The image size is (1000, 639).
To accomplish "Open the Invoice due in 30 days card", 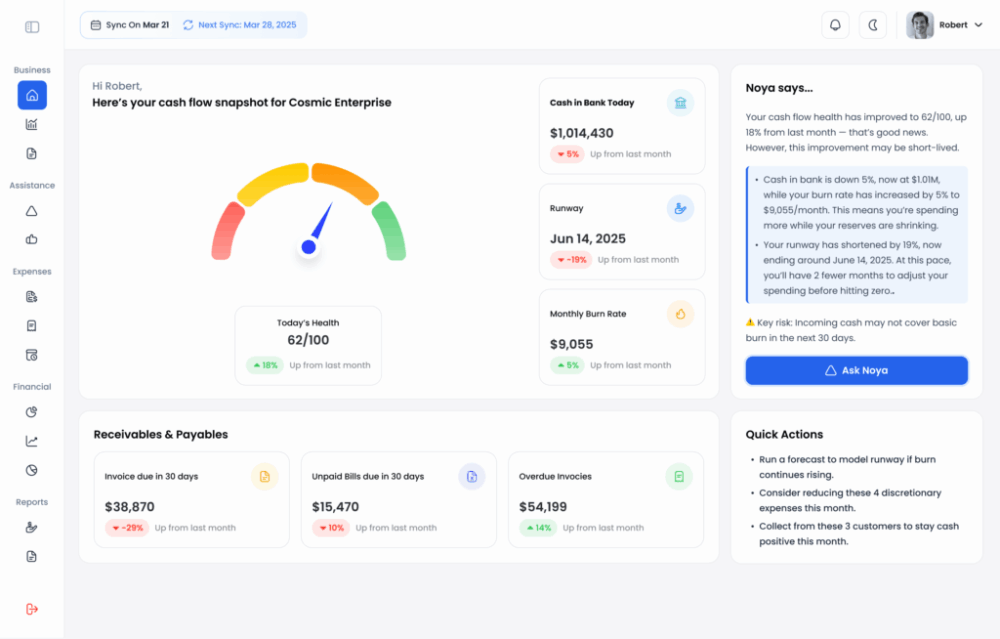I will tap(191, 499).
